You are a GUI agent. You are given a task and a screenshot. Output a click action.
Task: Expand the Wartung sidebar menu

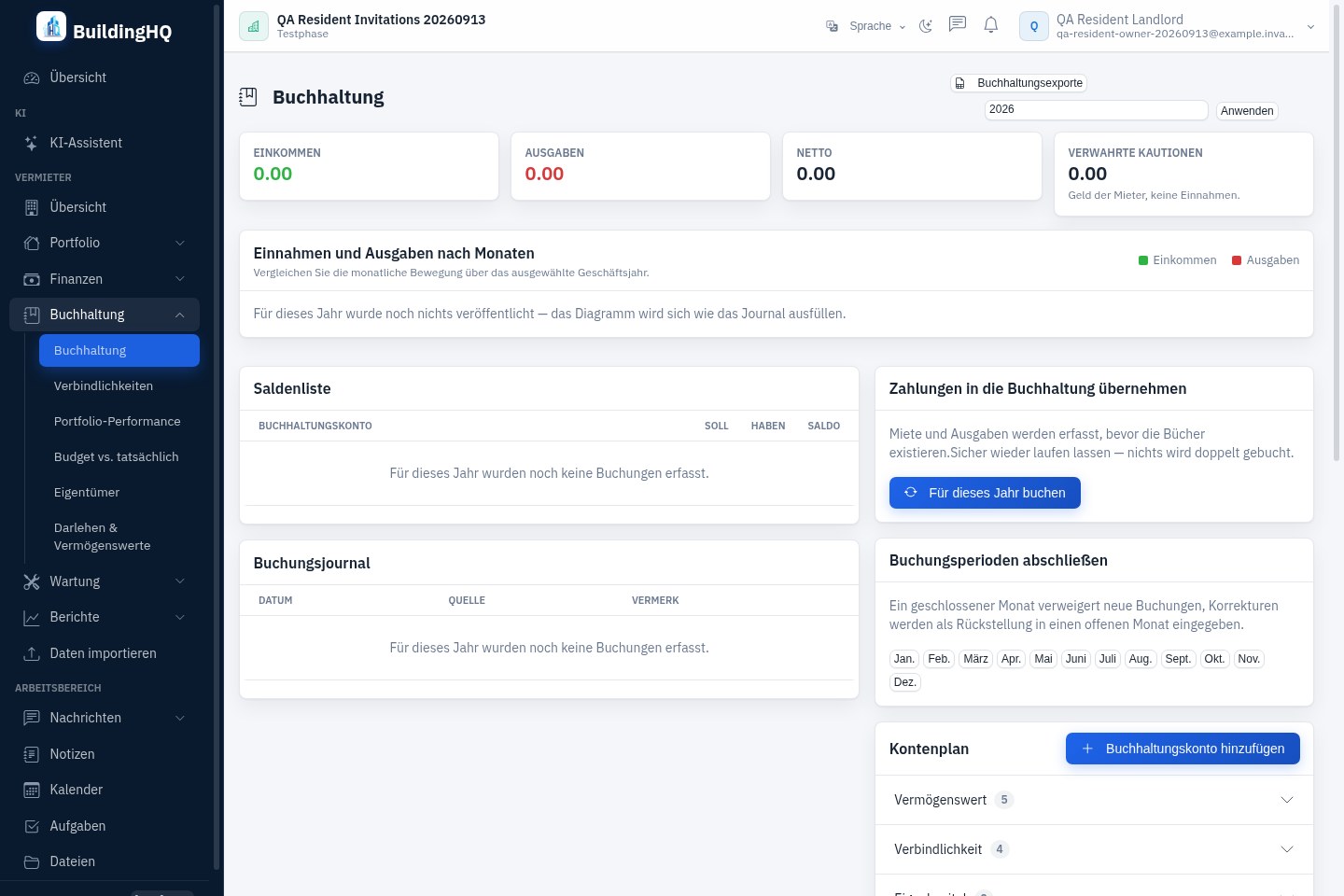point(105,581)
